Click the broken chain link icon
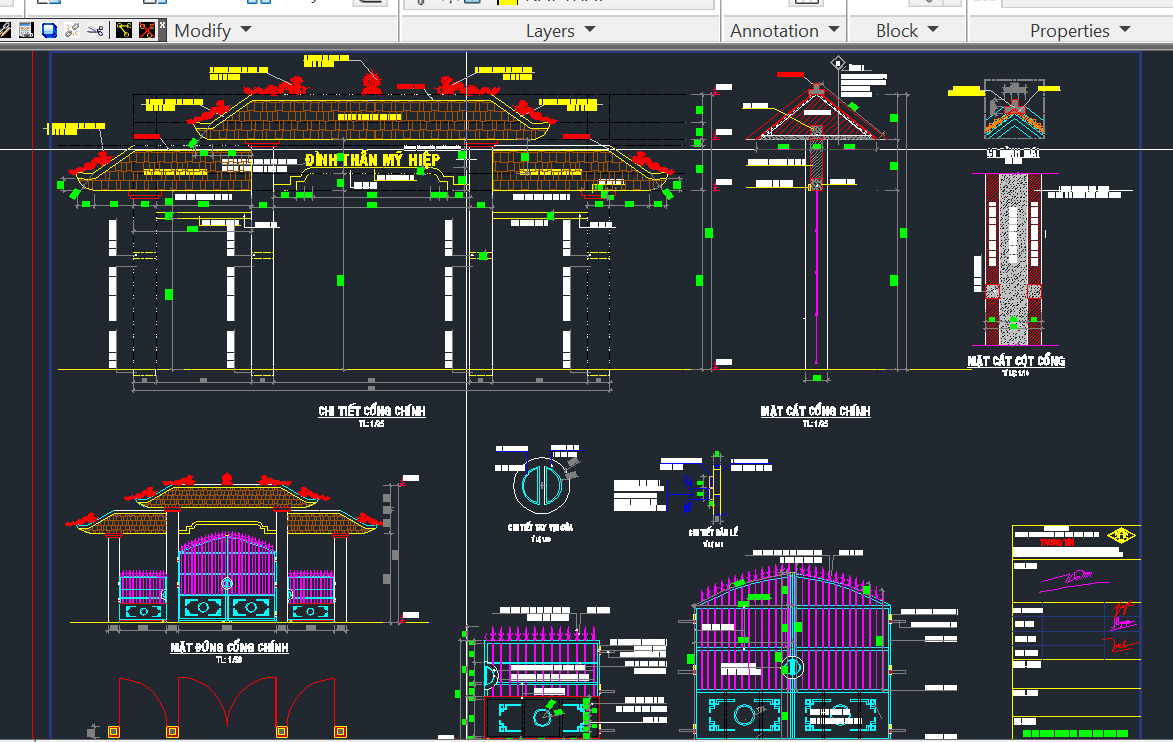Viewport: 1173px width, 742px height. point(72,30)
